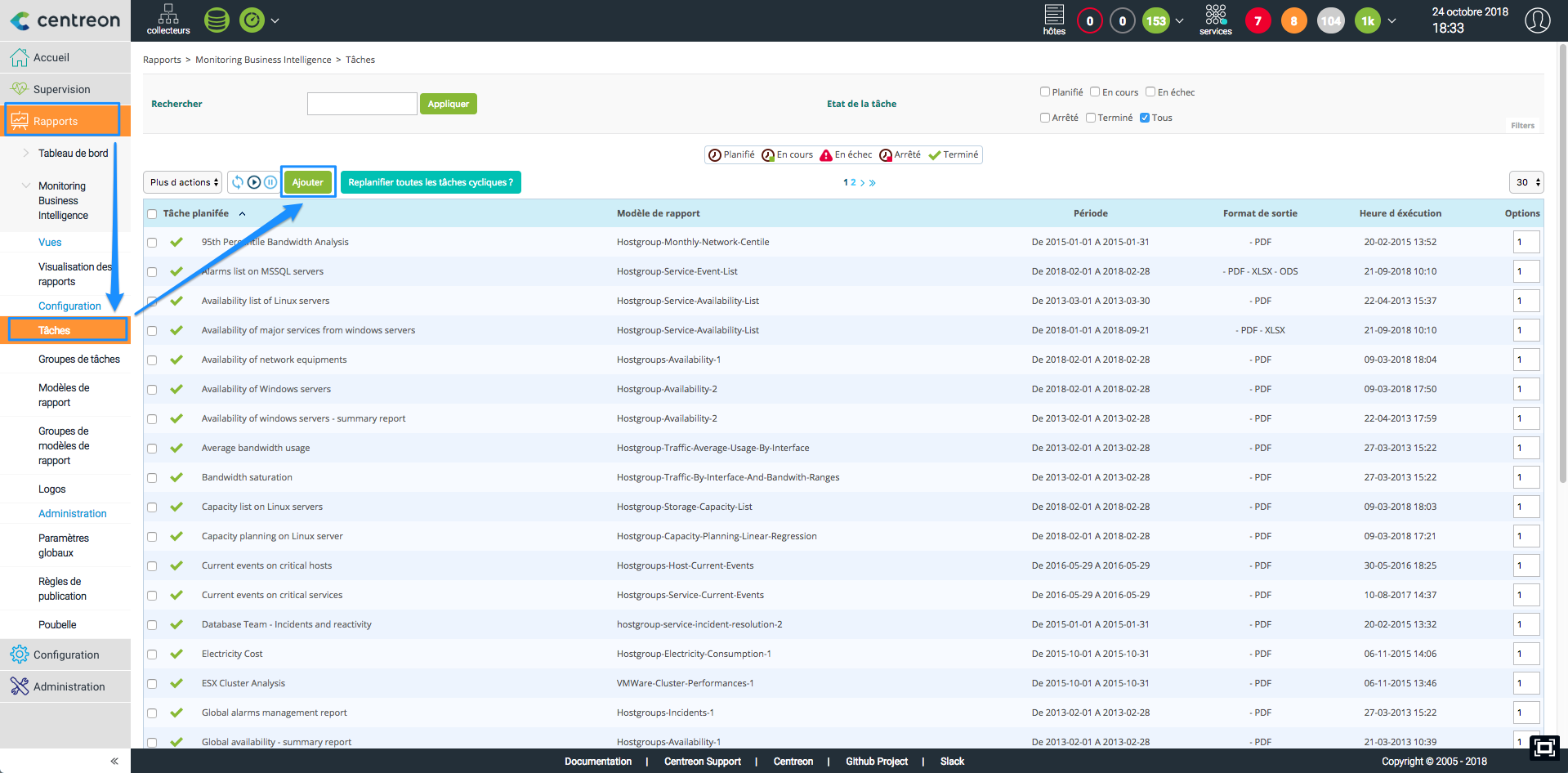Viewport: 1568px width, 773px height.
Task: Collapse the sidebar with double-chevron icon
Action: click(x=114, y=761)
